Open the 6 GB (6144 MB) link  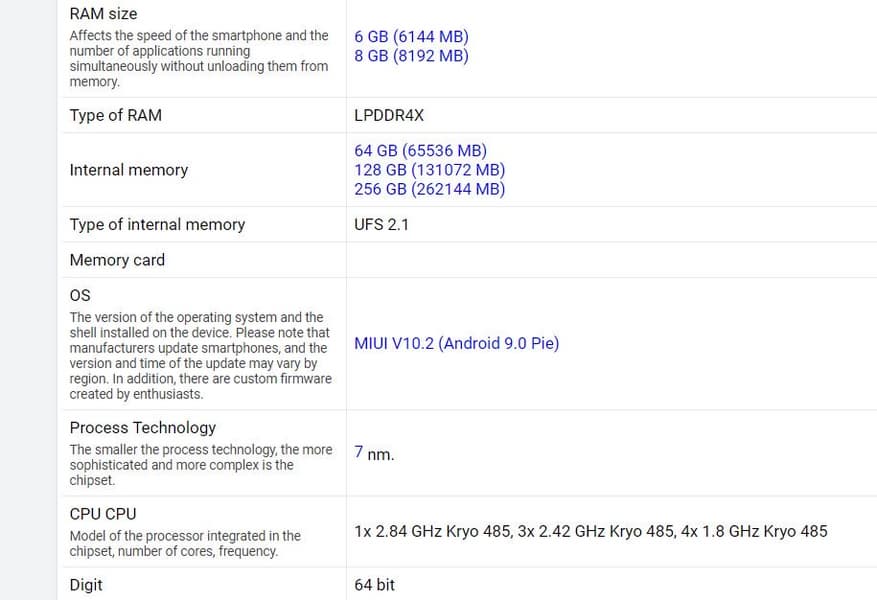click(x=411, y=36)
